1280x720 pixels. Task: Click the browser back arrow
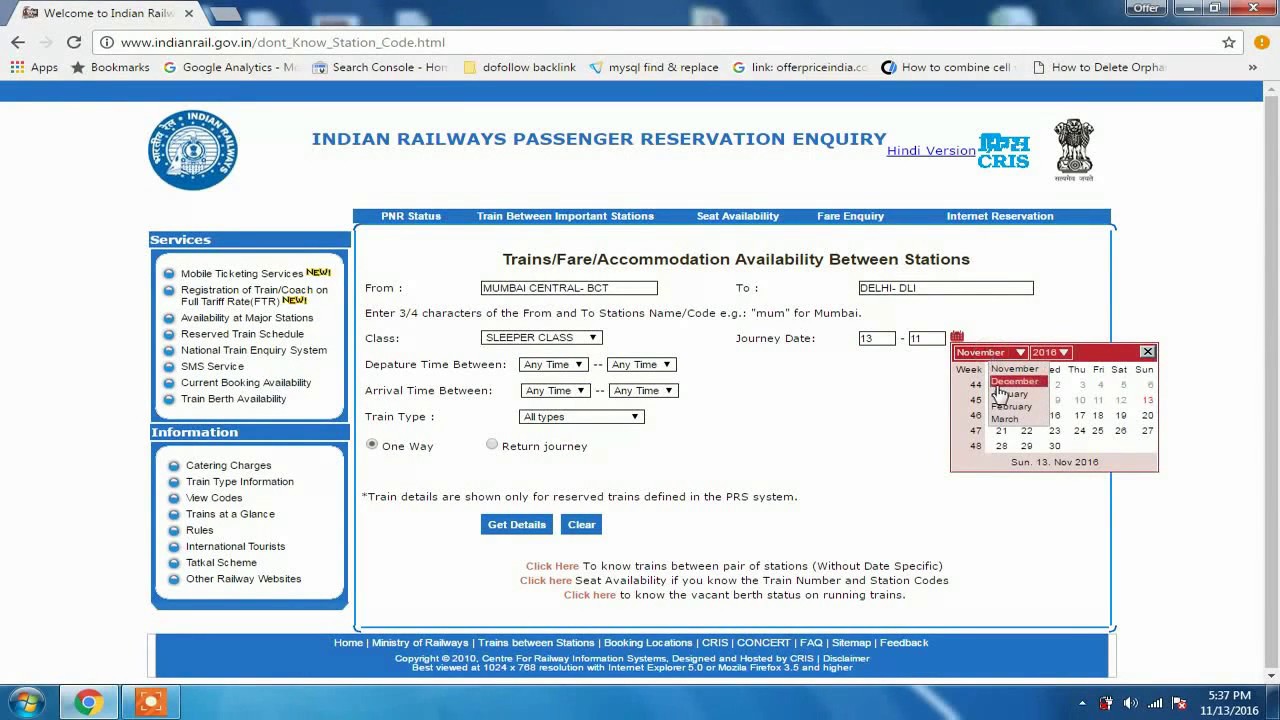coord(18,42)
